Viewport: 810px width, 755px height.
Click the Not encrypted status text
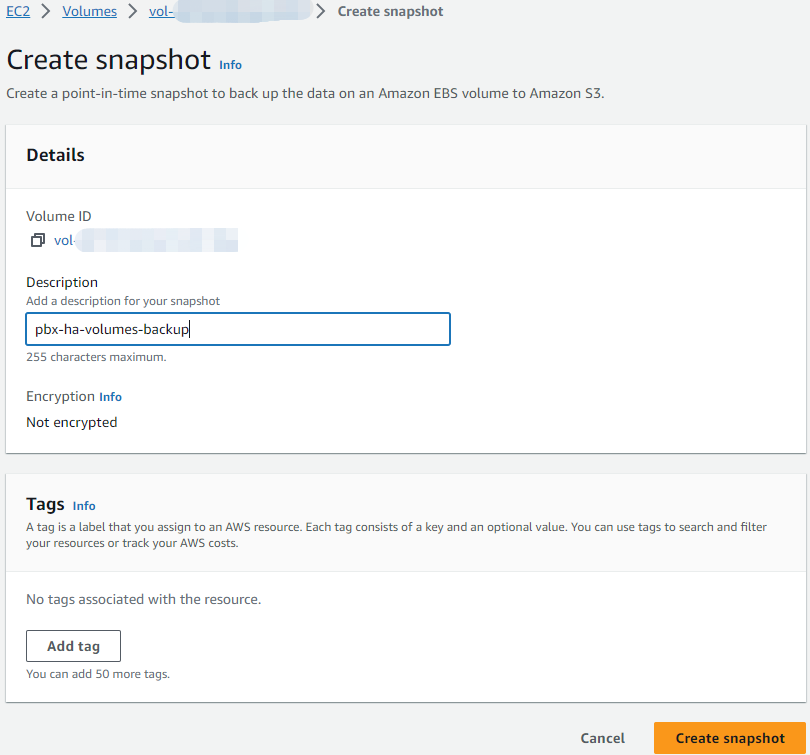(x=71, y=422)
